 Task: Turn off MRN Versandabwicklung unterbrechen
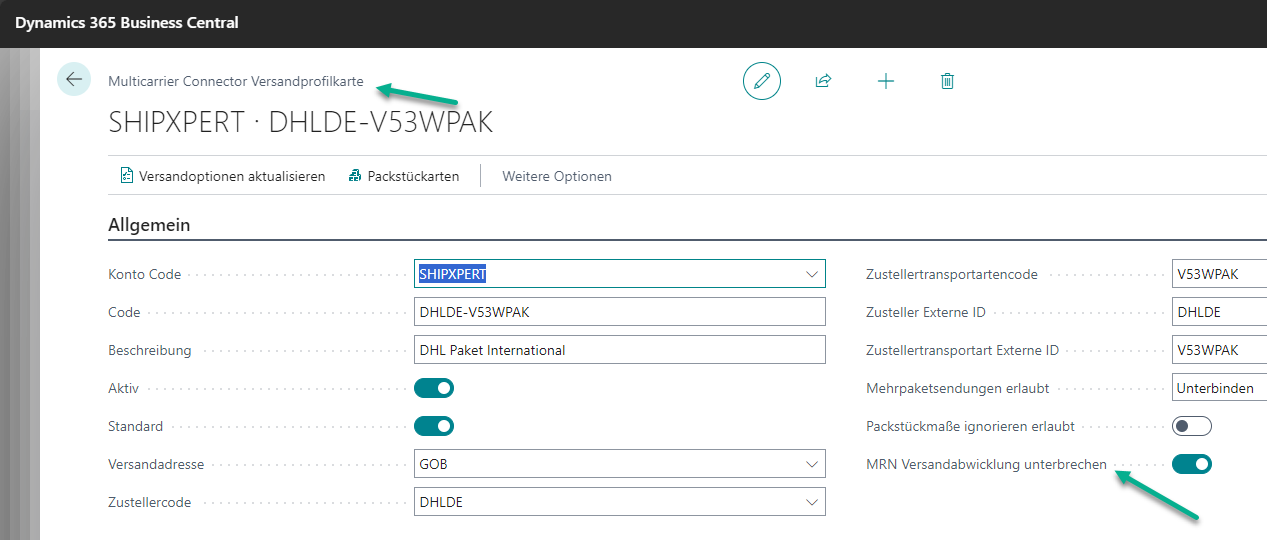tap(1191, 464)
